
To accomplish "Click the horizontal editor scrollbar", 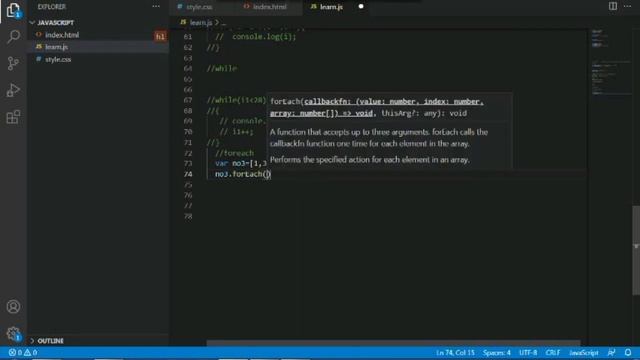I will [x=393, y=342].
